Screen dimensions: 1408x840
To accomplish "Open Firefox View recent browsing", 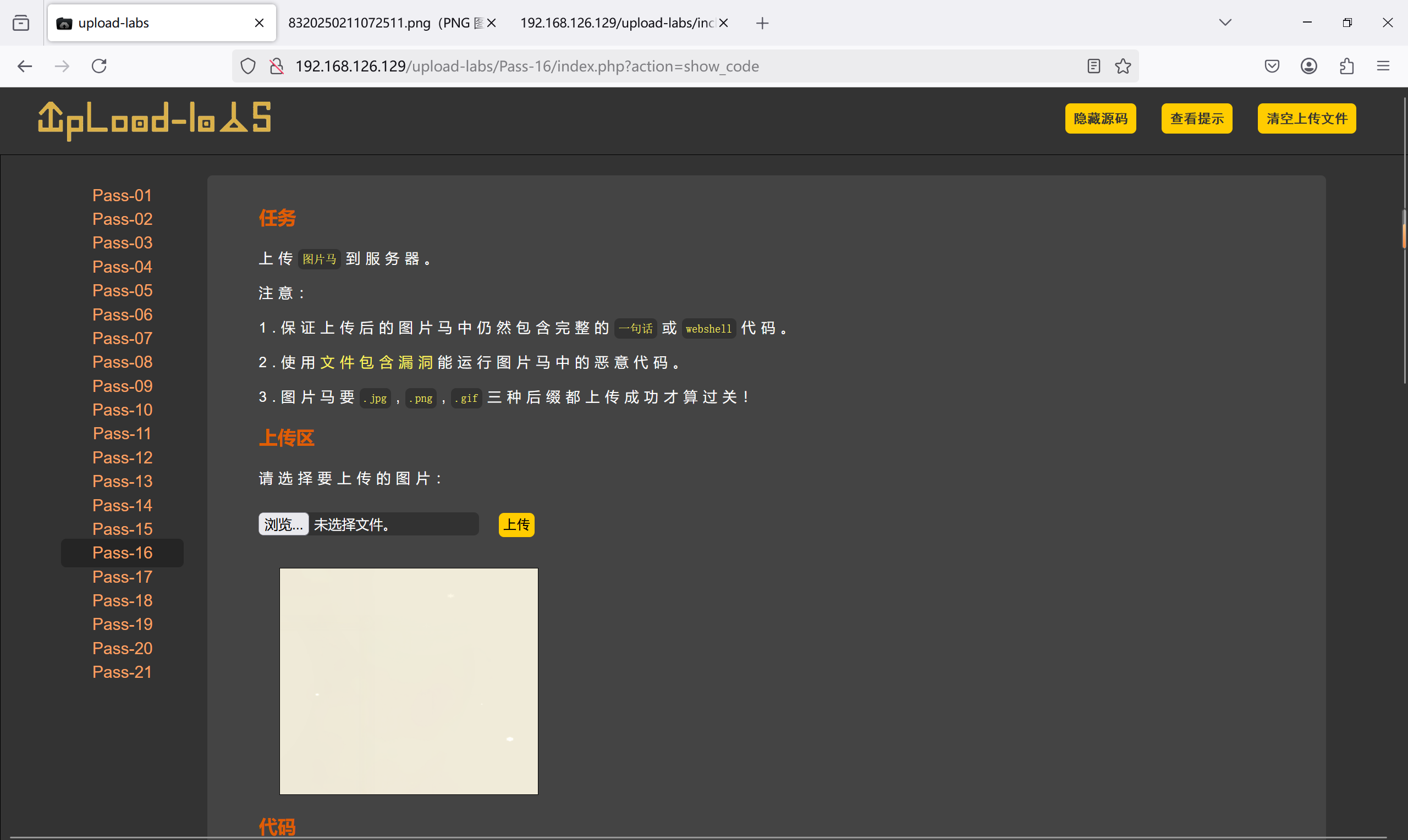I will (x=21, y=23).
